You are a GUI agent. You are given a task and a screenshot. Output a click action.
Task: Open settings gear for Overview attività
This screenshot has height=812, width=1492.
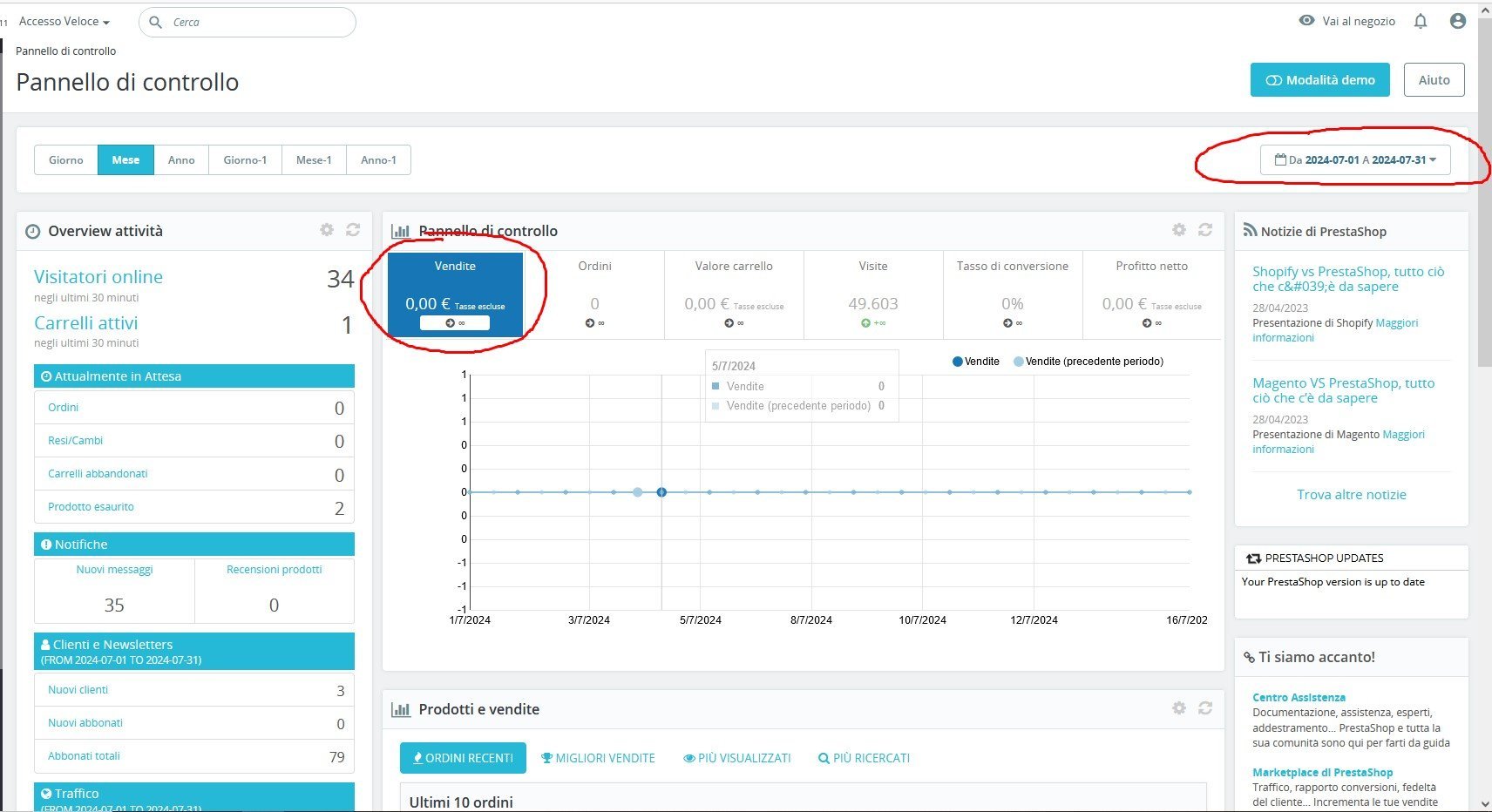coord(327,230)
